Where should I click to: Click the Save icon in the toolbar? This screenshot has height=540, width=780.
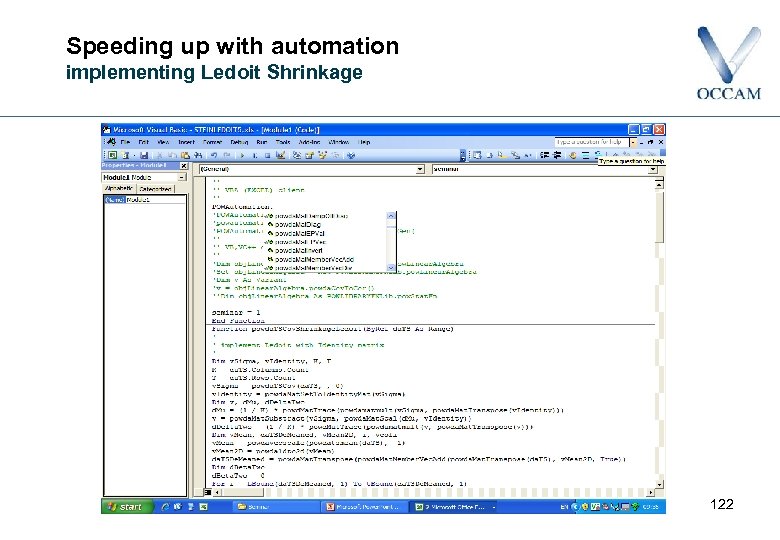(x=144, y=155)
